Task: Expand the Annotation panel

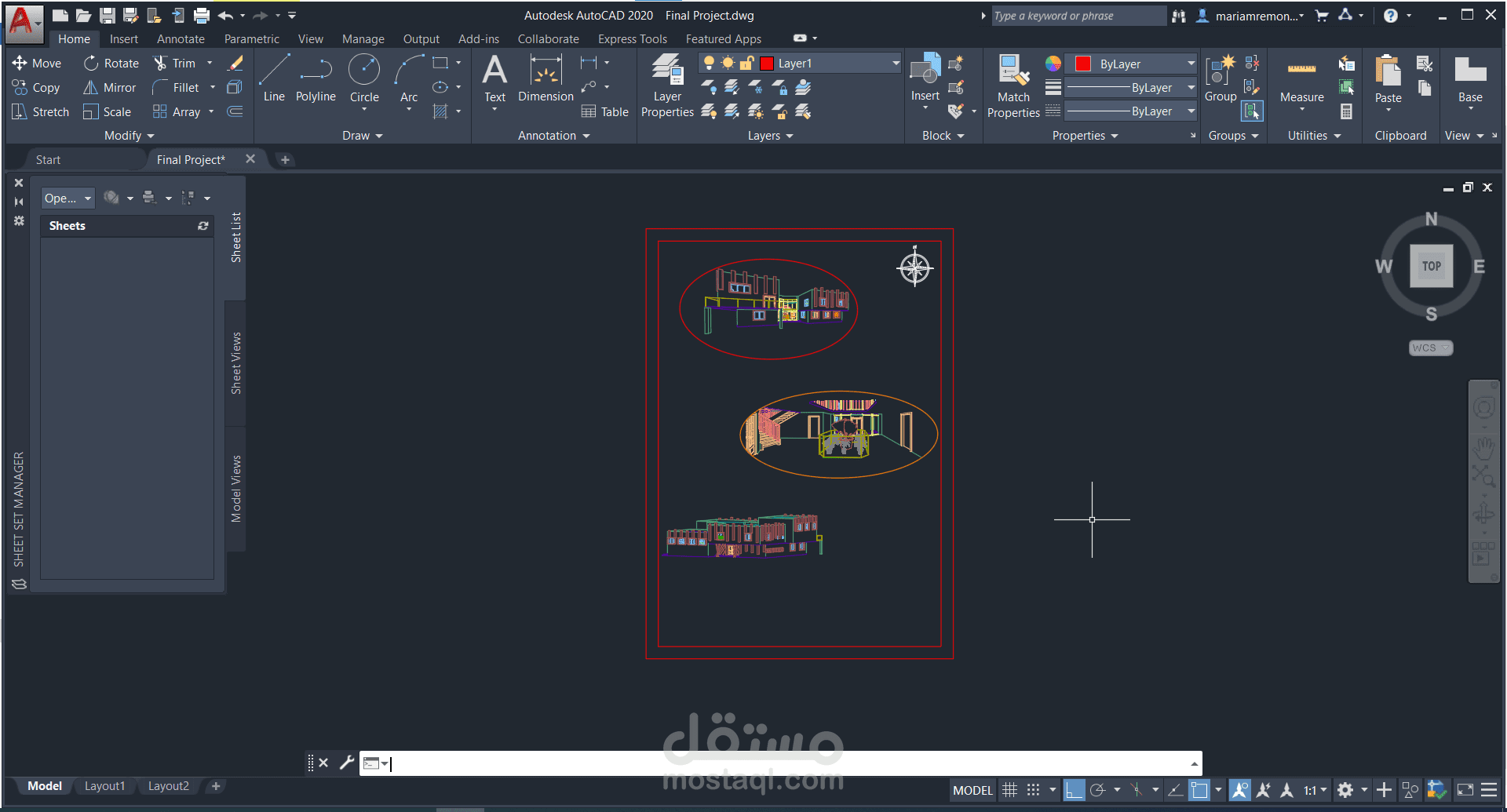Action: (x=554, y=136)
